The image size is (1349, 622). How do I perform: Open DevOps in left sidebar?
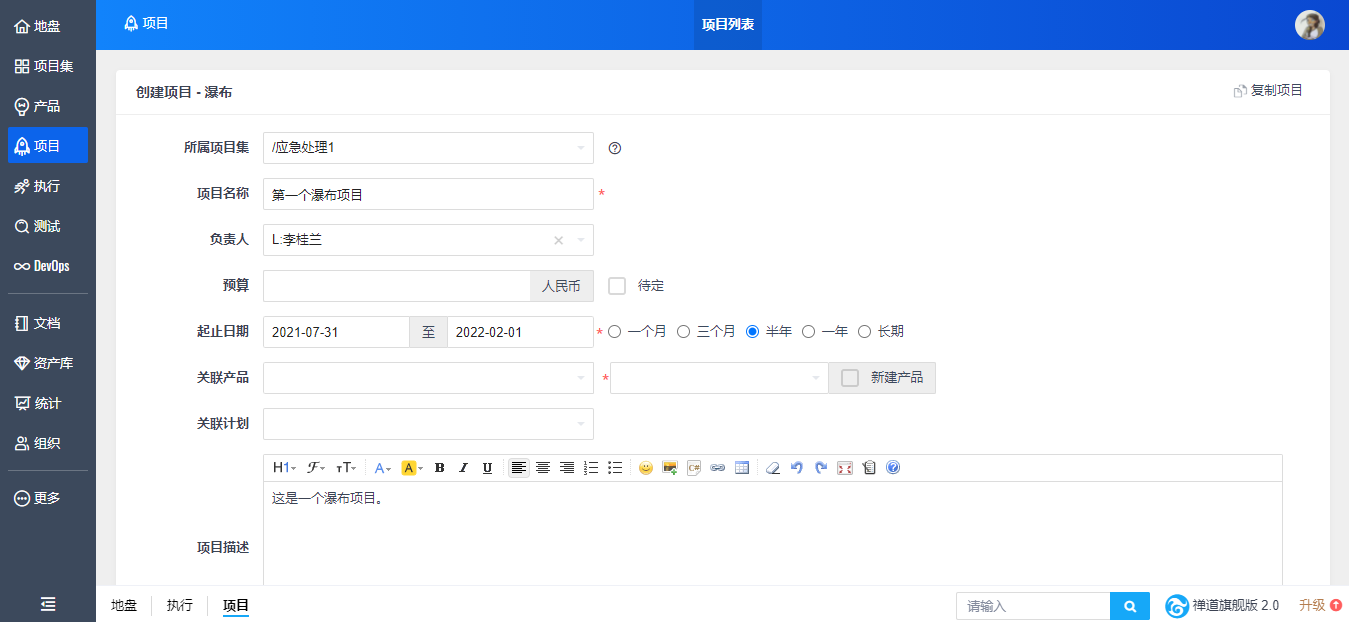[x=48, y=266]
